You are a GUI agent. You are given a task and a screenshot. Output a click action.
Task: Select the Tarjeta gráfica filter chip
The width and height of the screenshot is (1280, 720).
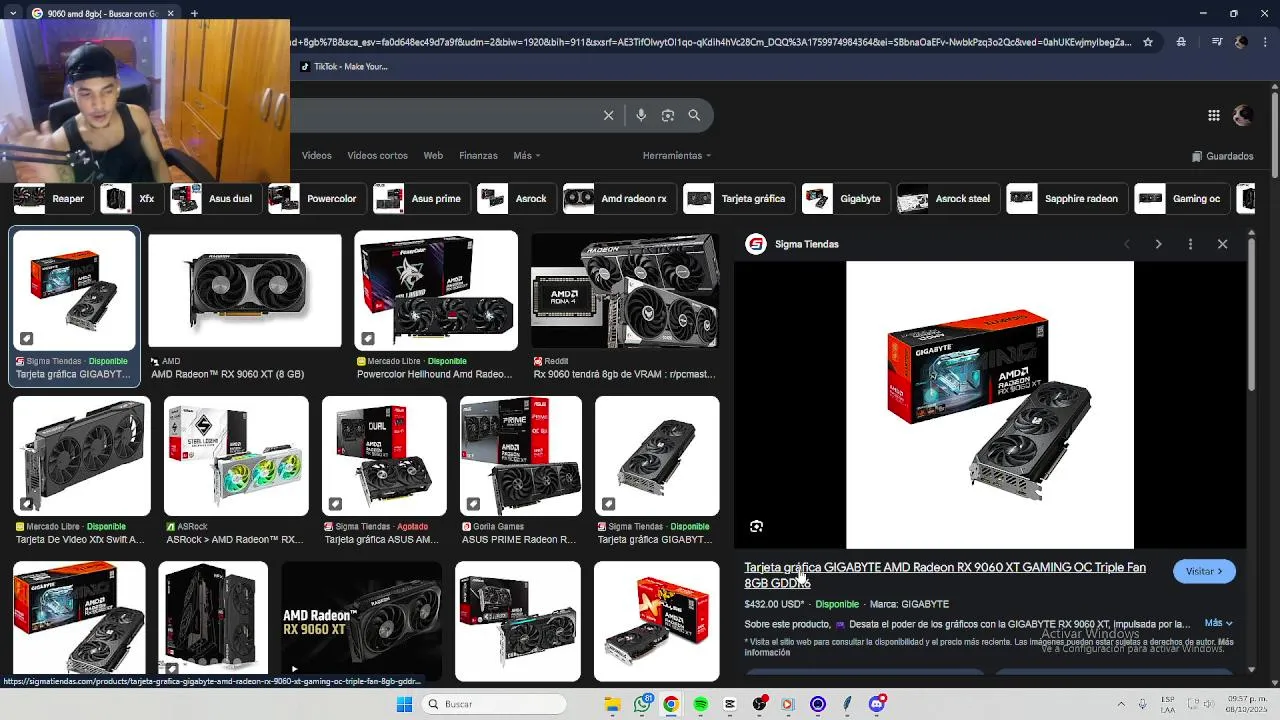pyautogui.click(x=738, y=199)
